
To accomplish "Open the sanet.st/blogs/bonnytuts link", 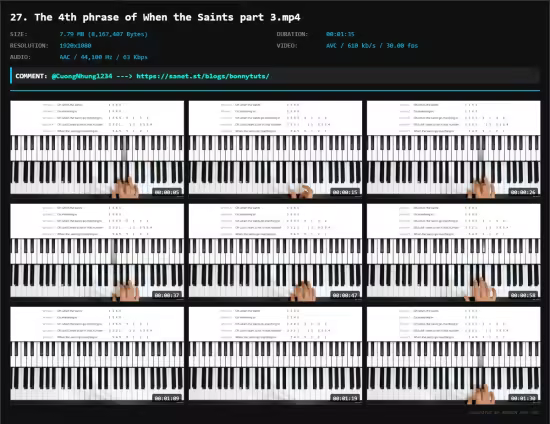I will [x=203, y=76].
